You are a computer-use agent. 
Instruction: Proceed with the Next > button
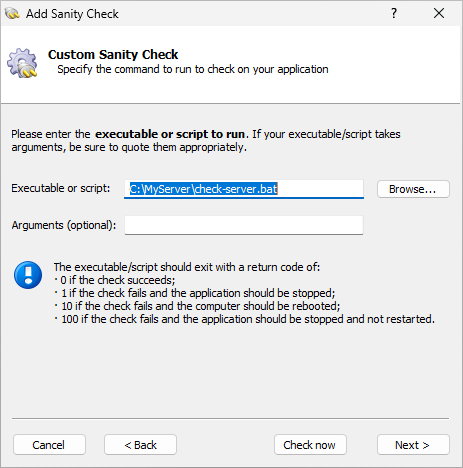pyautogui.click(x=413, y=445)
